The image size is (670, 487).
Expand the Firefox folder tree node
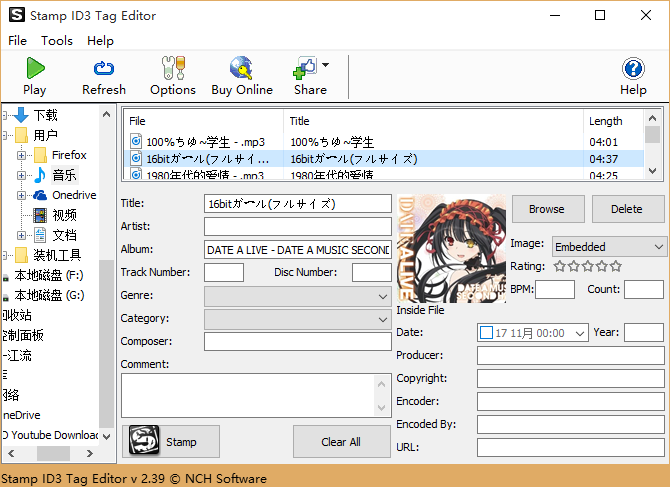[21, 155]
